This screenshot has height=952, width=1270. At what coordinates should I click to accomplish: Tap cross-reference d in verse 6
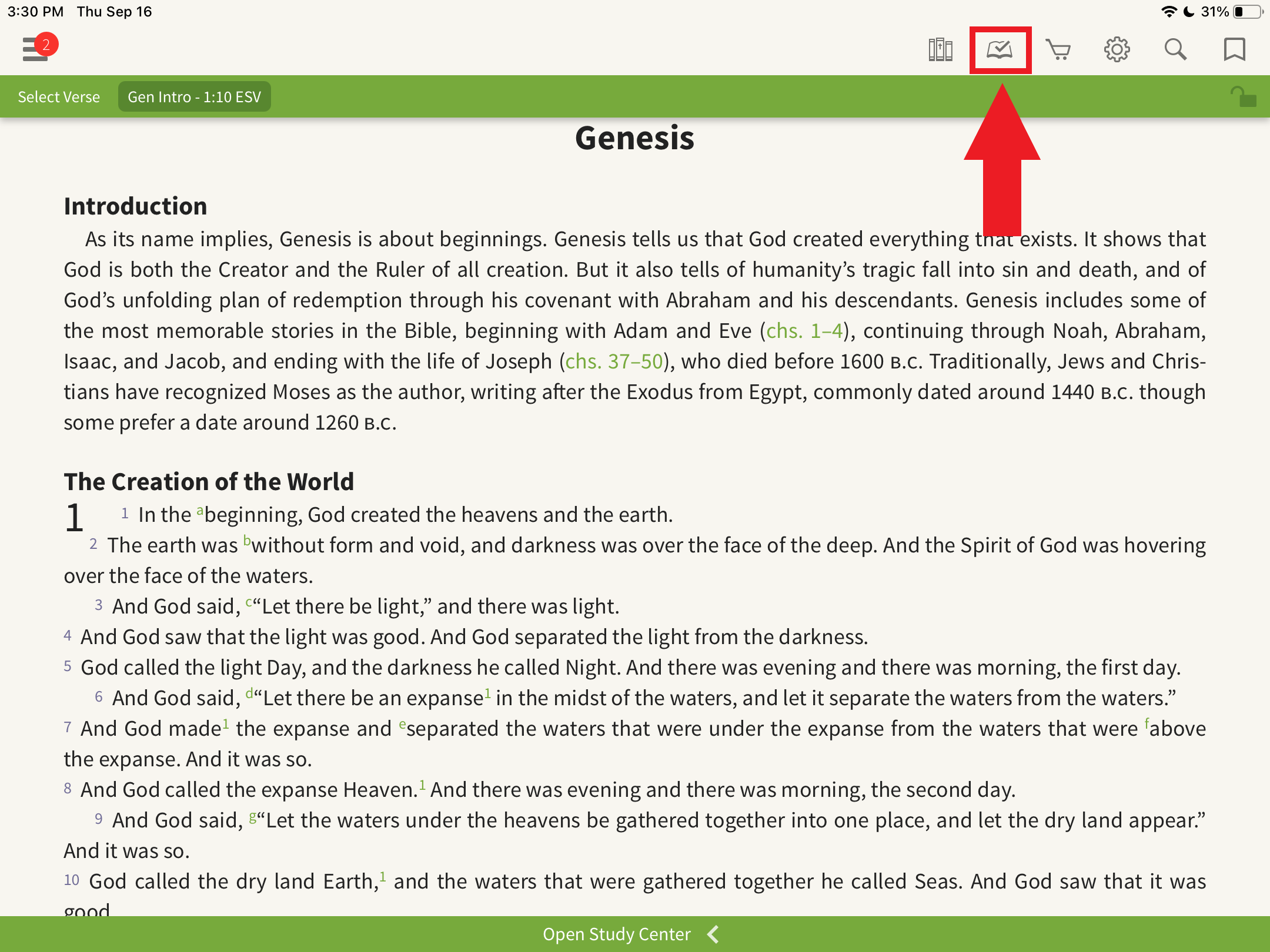click(249, 693)
